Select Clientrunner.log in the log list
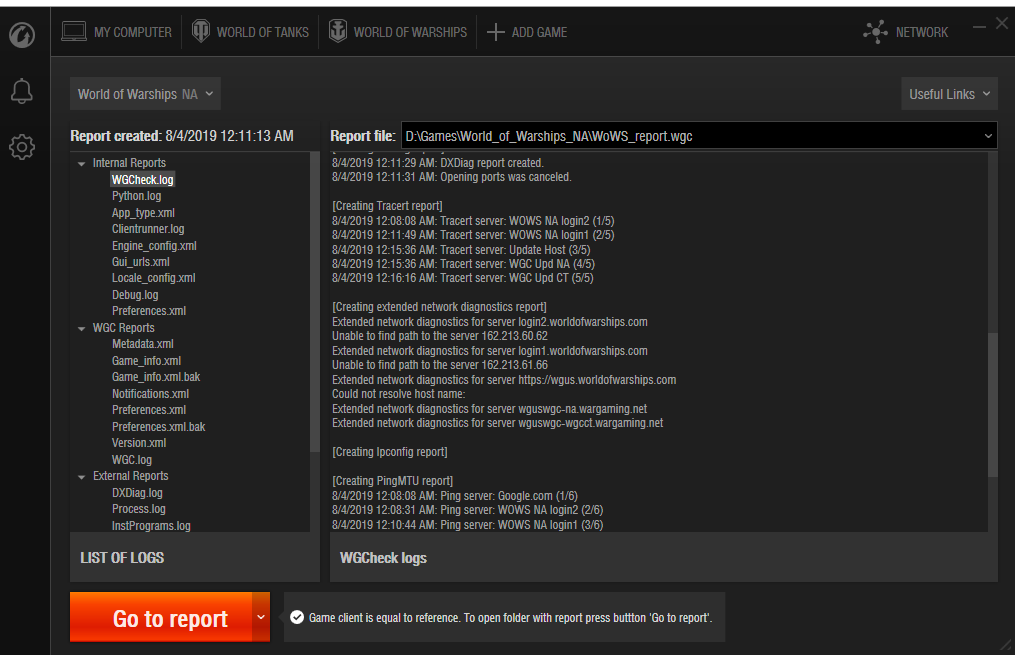The image size is (1015, 655). coord(148,229)
